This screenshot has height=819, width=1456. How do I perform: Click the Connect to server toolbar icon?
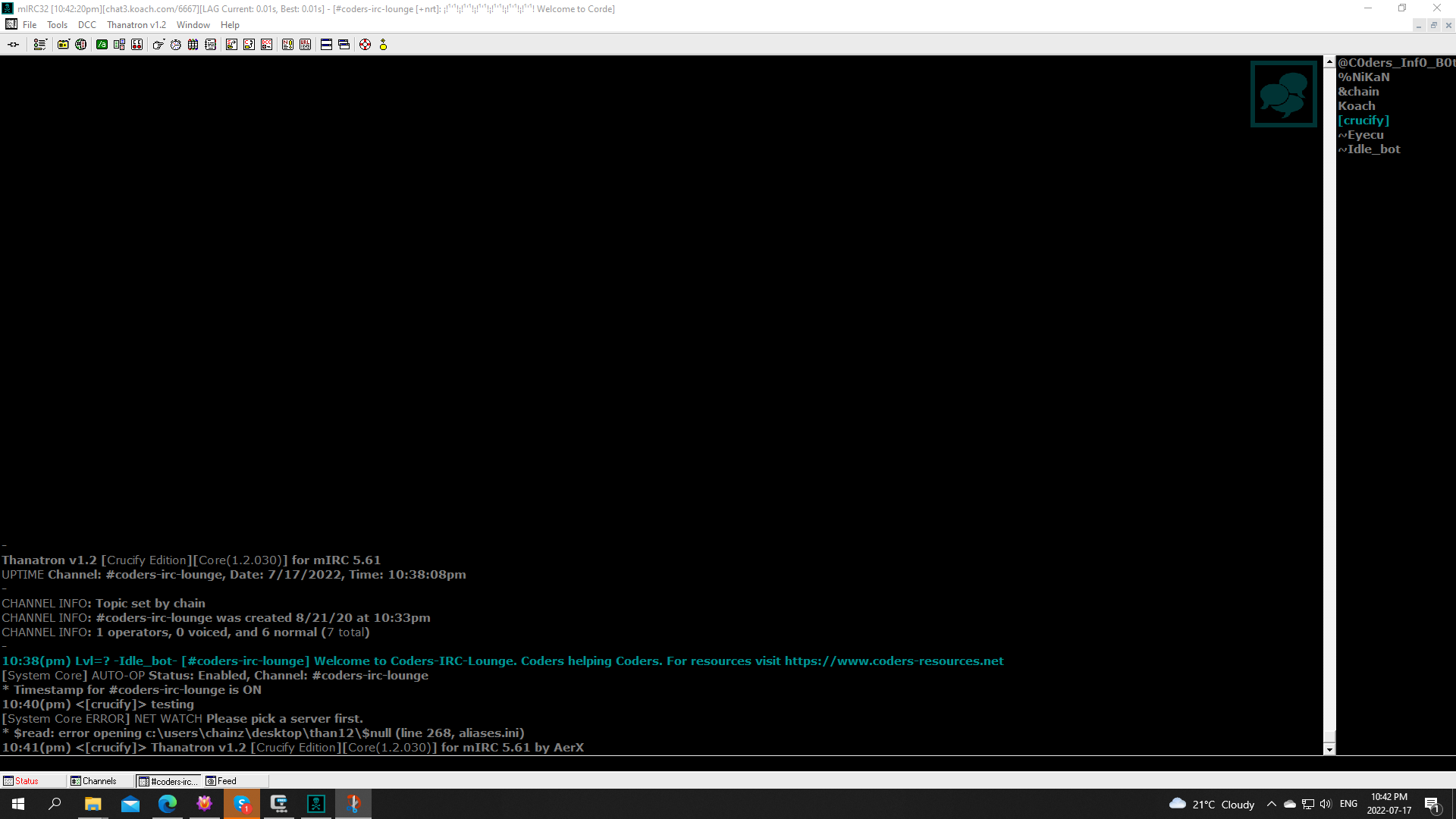(13, 45)
